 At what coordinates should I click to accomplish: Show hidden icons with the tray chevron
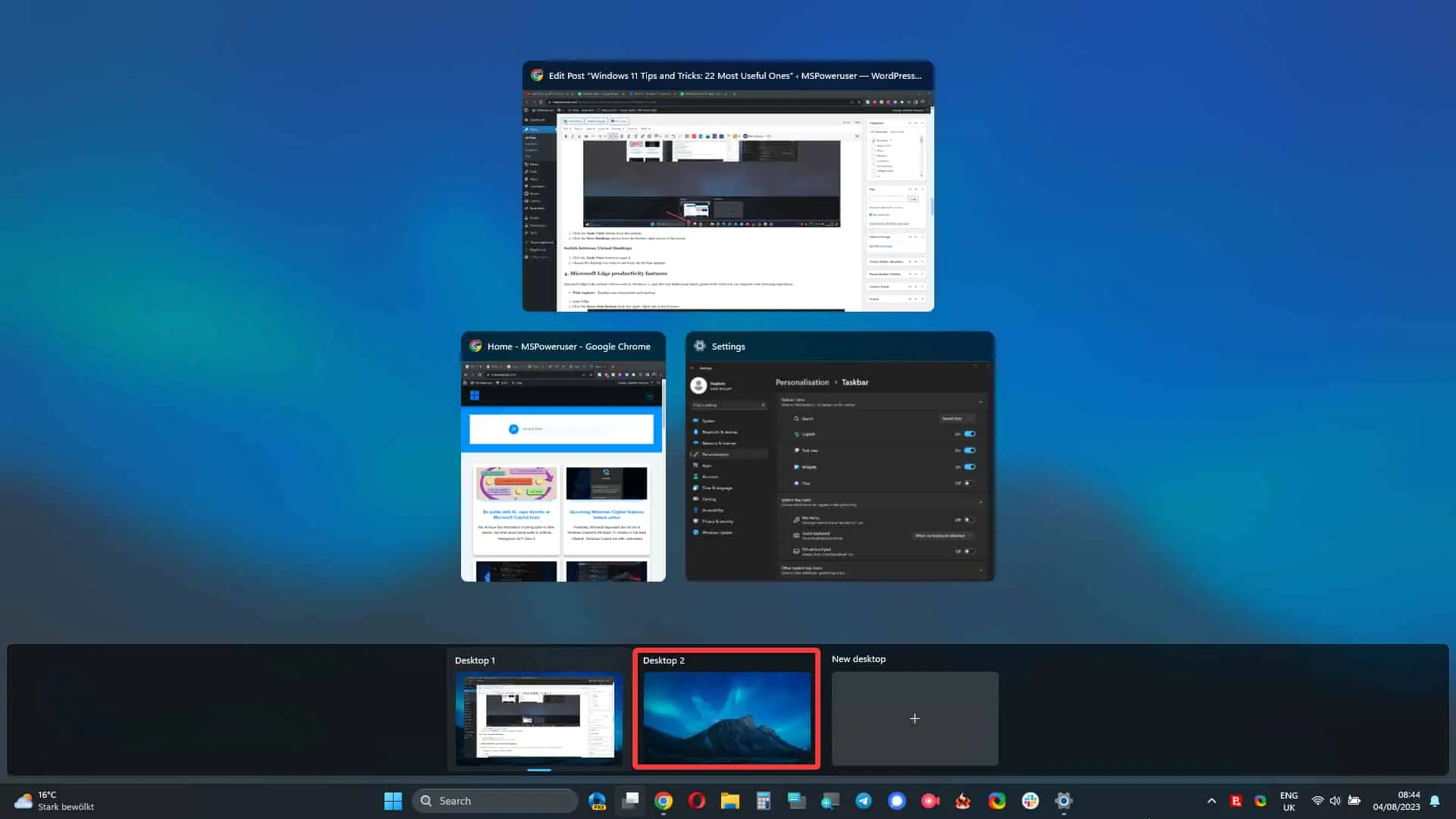pos(1212,801)
